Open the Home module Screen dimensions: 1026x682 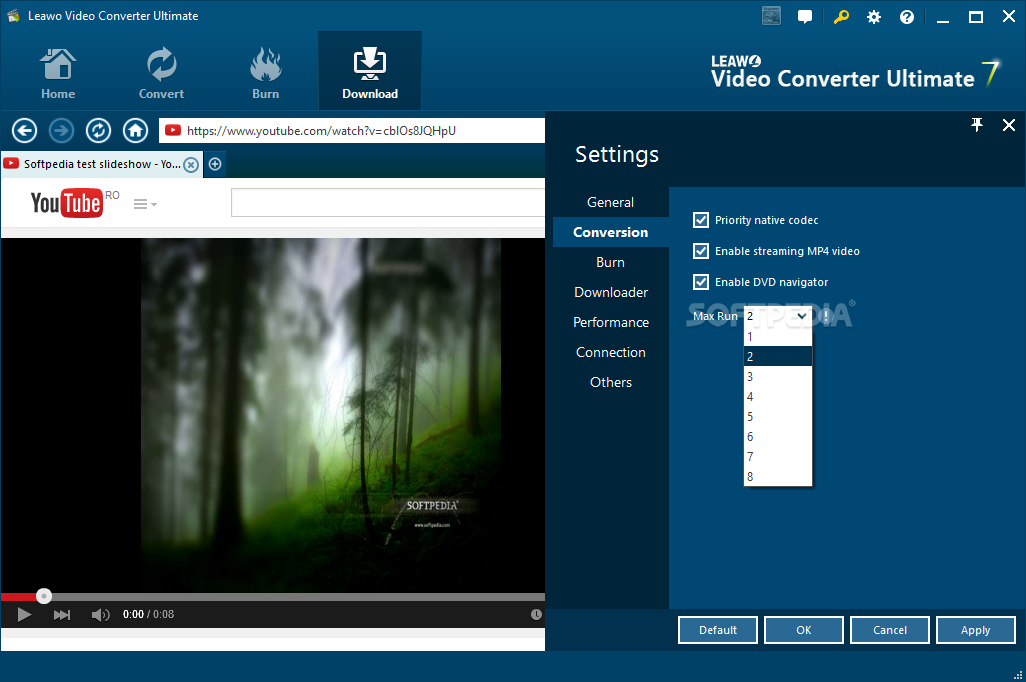[x=58, y=73]
